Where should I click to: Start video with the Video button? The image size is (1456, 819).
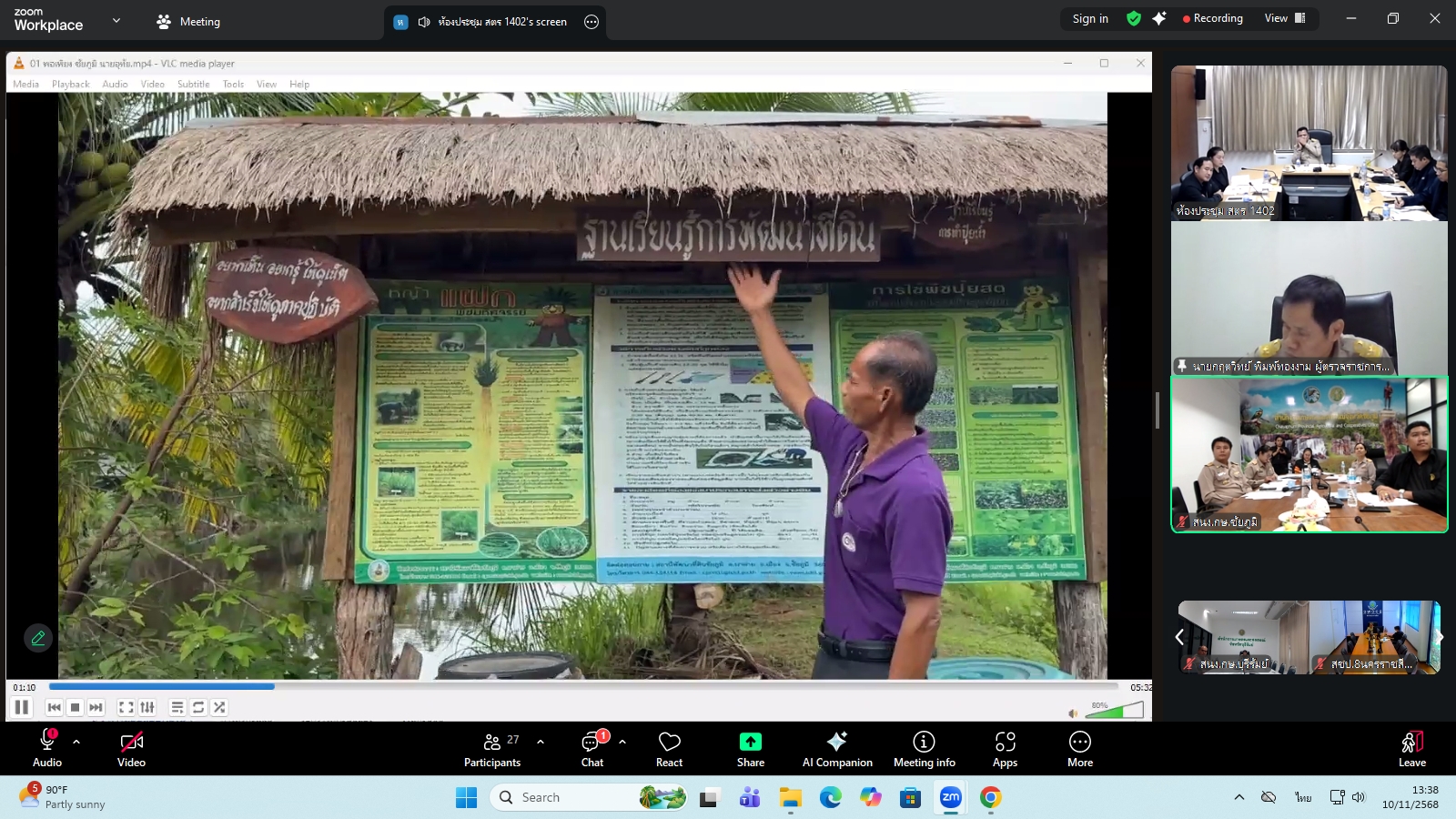tap(131, 749)
